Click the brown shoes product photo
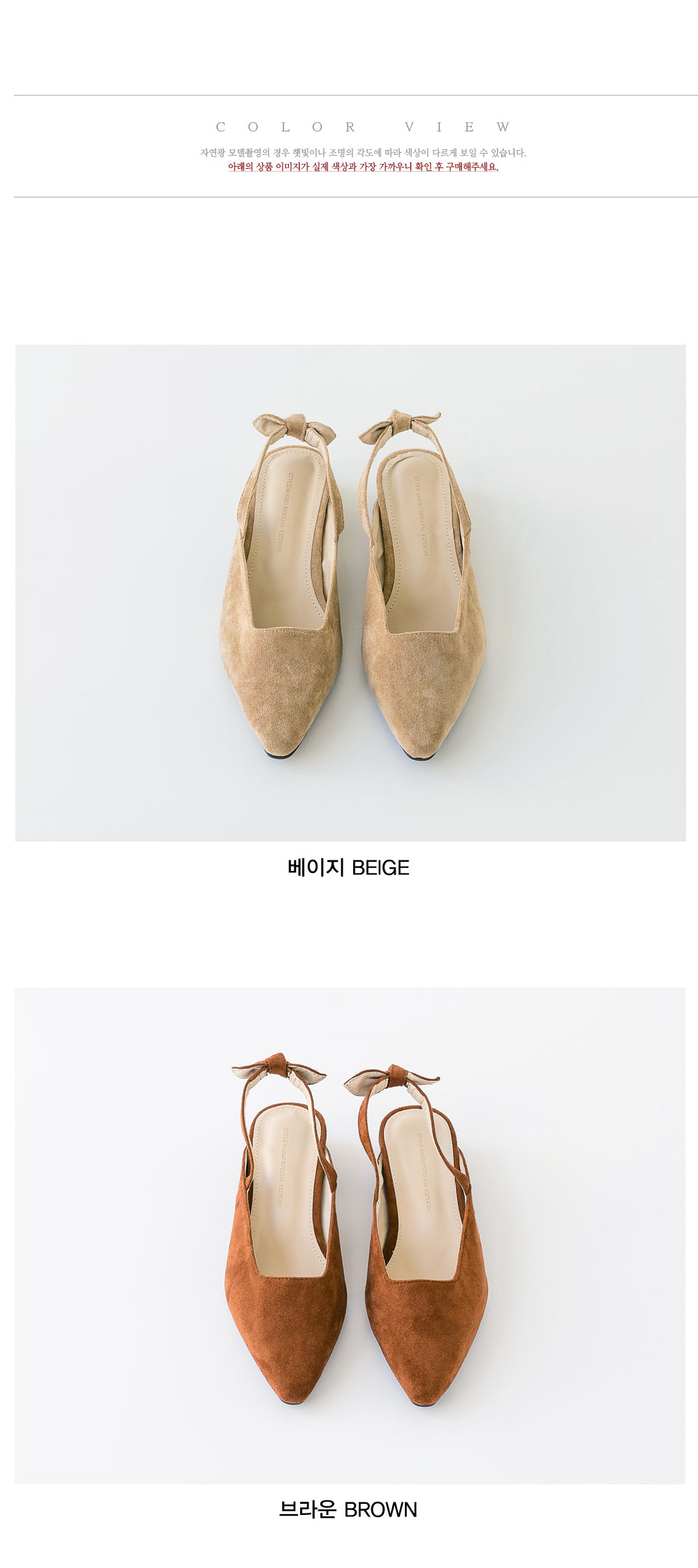This screenshot has width=698, height=1568. [350, 1235]
